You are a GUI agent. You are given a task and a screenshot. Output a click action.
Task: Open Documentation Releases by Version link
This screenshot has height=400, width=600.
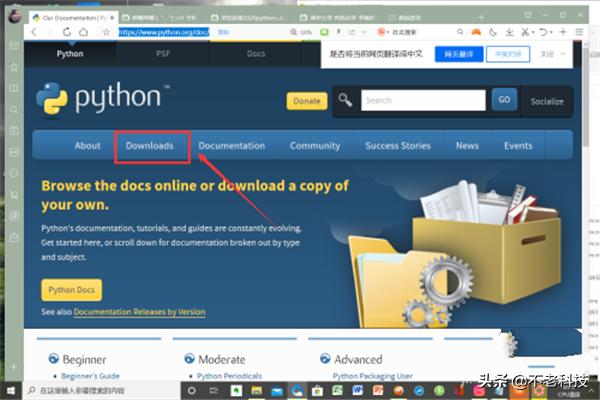tap(139, 312)
